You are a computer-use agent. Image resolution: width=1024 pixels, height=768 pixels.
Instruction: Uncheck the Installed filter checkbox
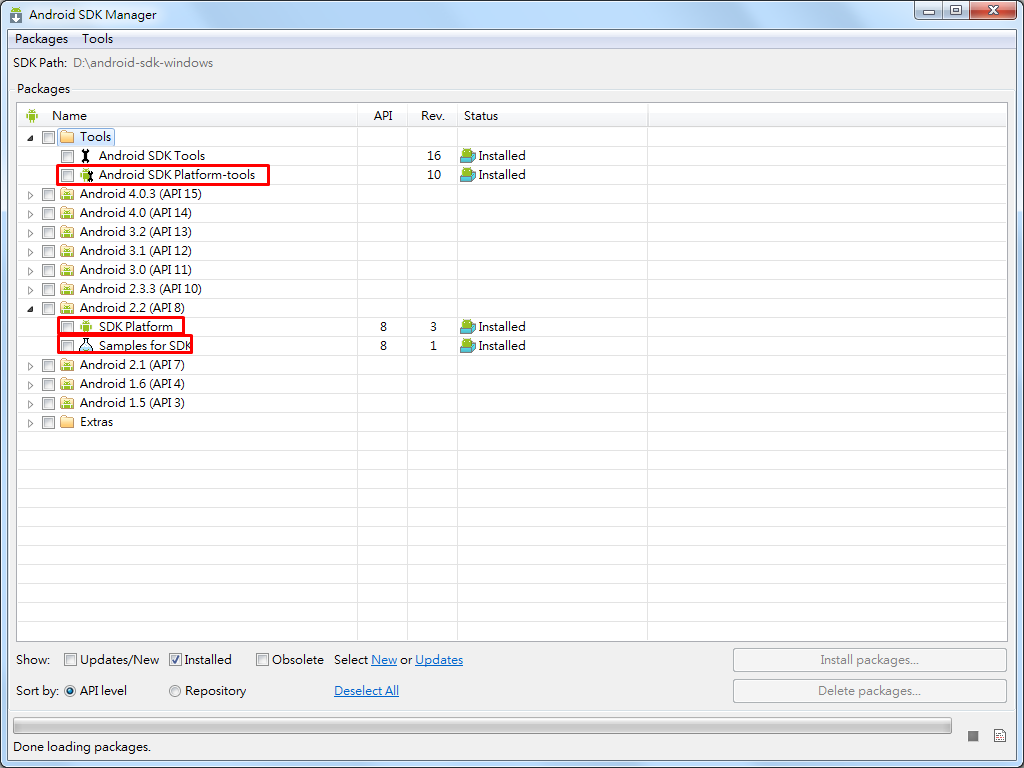click(175, 660)
